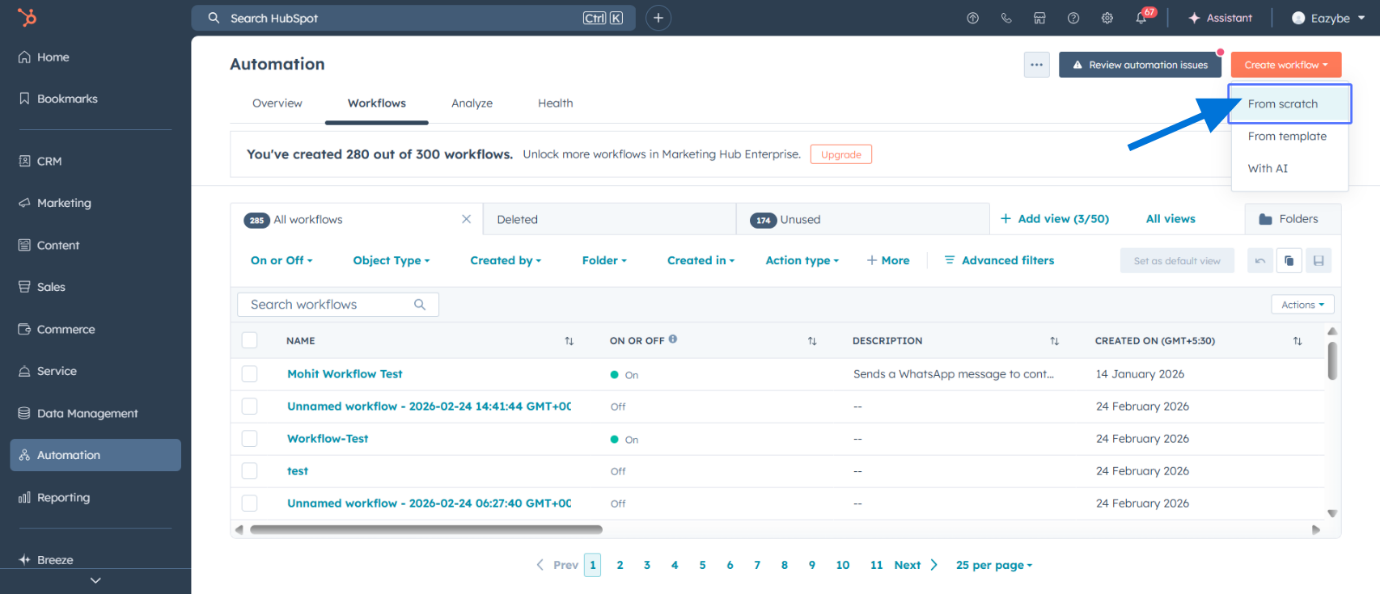This screenshot has width=1380, height=594.
Task: Open the settings gear icon
Action: (x=1107, y=18)
